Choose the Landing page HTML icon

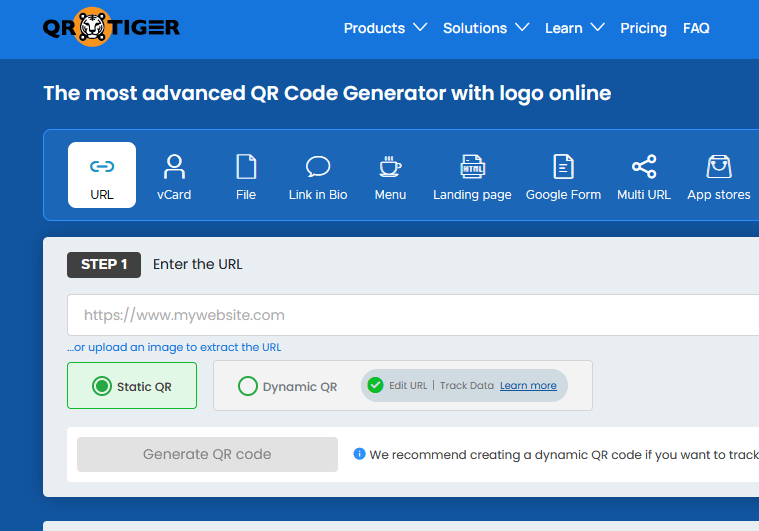pyautogui.click(x=472, y=167)
